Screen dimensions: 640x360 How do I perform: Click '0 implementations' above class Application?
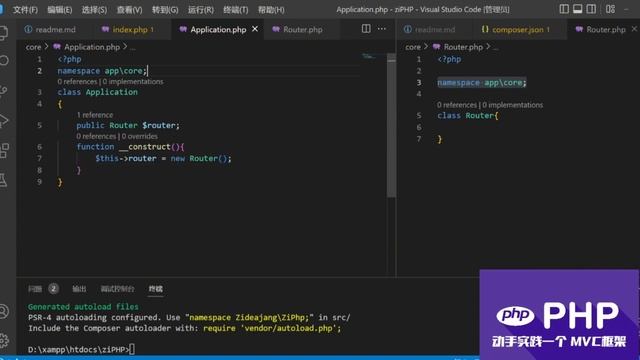tap(133, 82)
